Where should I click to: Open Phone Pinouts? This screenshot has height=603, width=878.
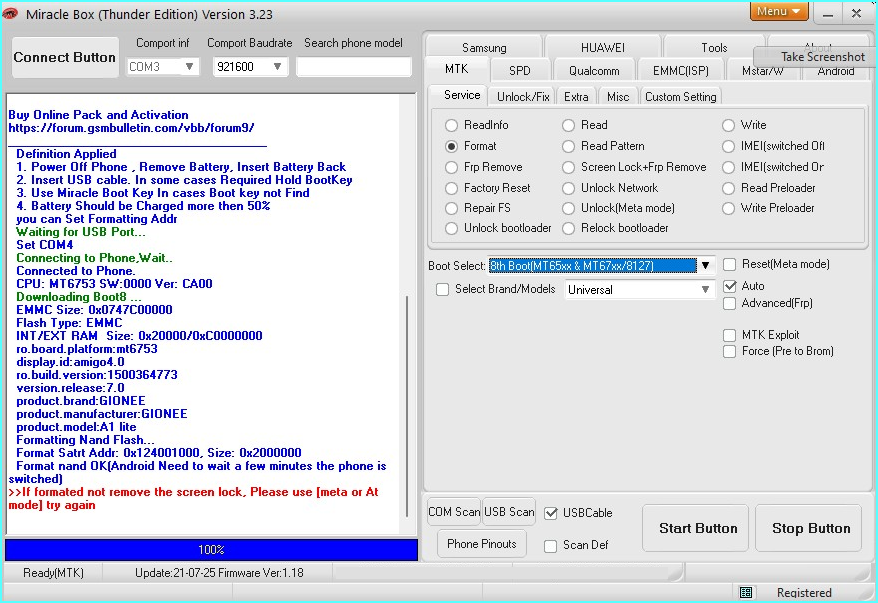coord(482,544)
